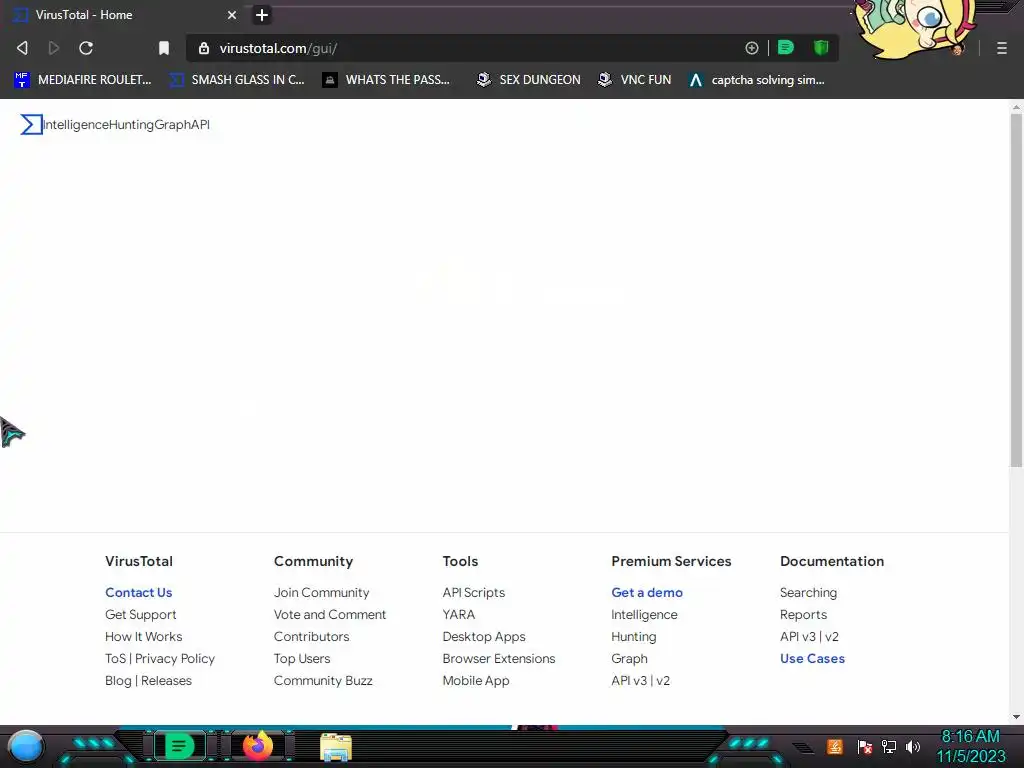Open Intelligence link under Premium Services
The height and width of the screenshot is (768, 1024).
(644, 615)
